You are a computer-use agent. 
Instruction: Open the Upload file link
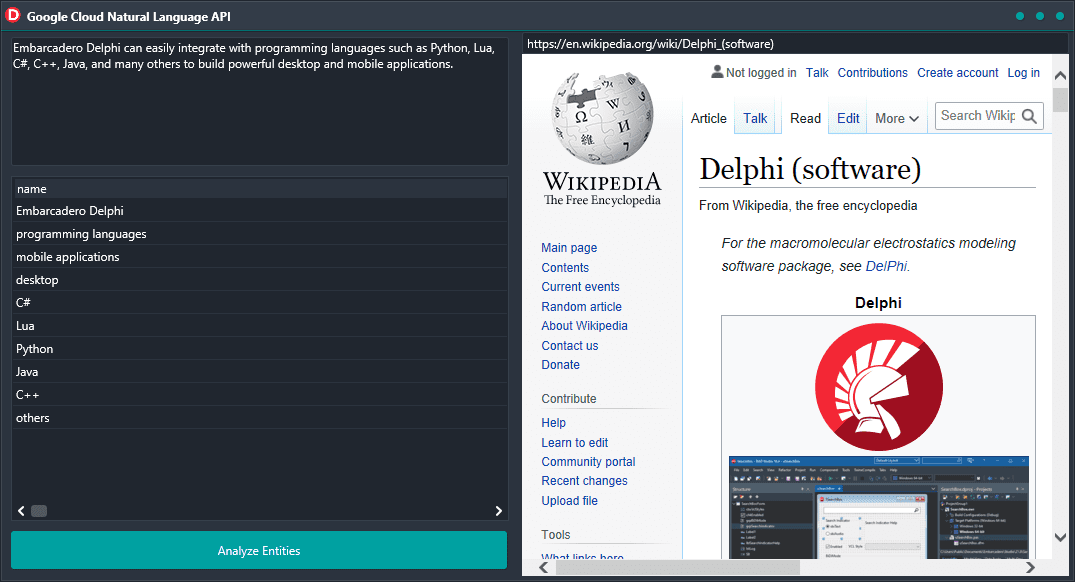(569, 500)
